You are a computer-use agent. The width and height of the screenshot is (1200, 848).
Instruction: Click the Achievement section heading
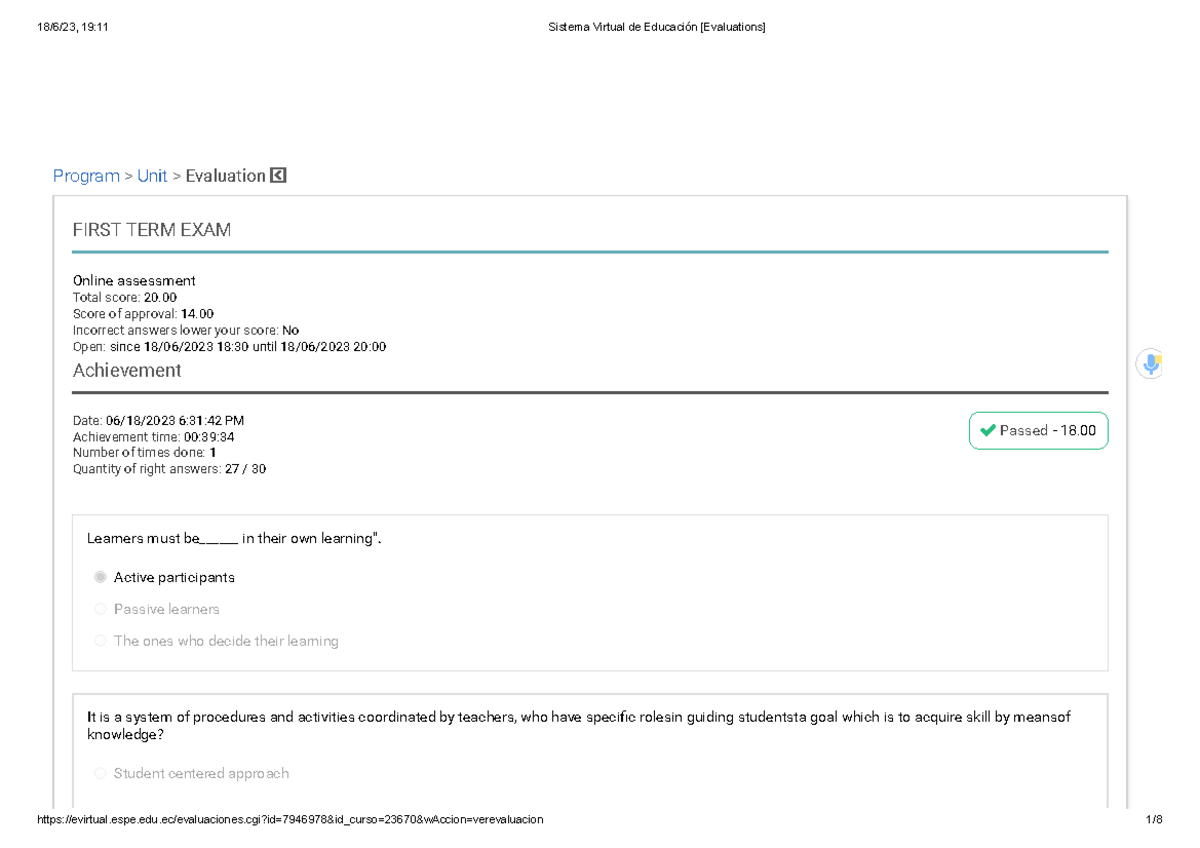pyautogui.click(x=127, y=370)
